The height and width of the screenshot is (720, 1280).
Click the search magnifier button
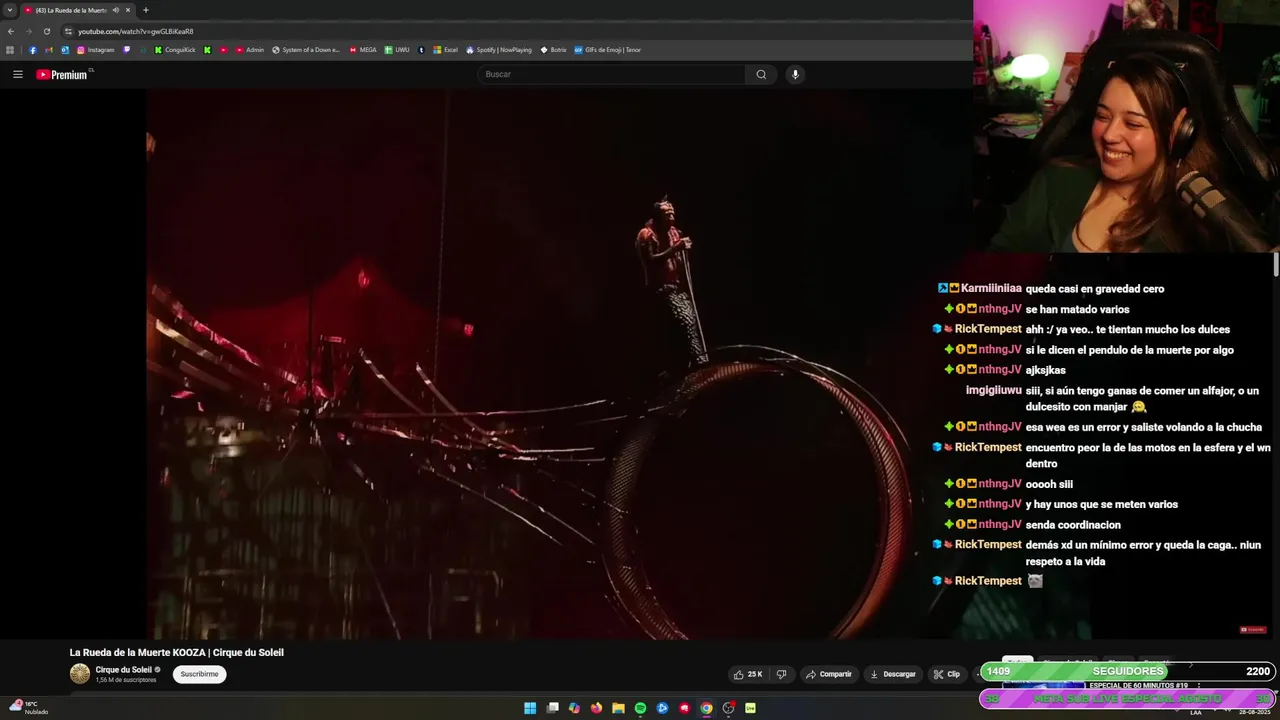761,74
